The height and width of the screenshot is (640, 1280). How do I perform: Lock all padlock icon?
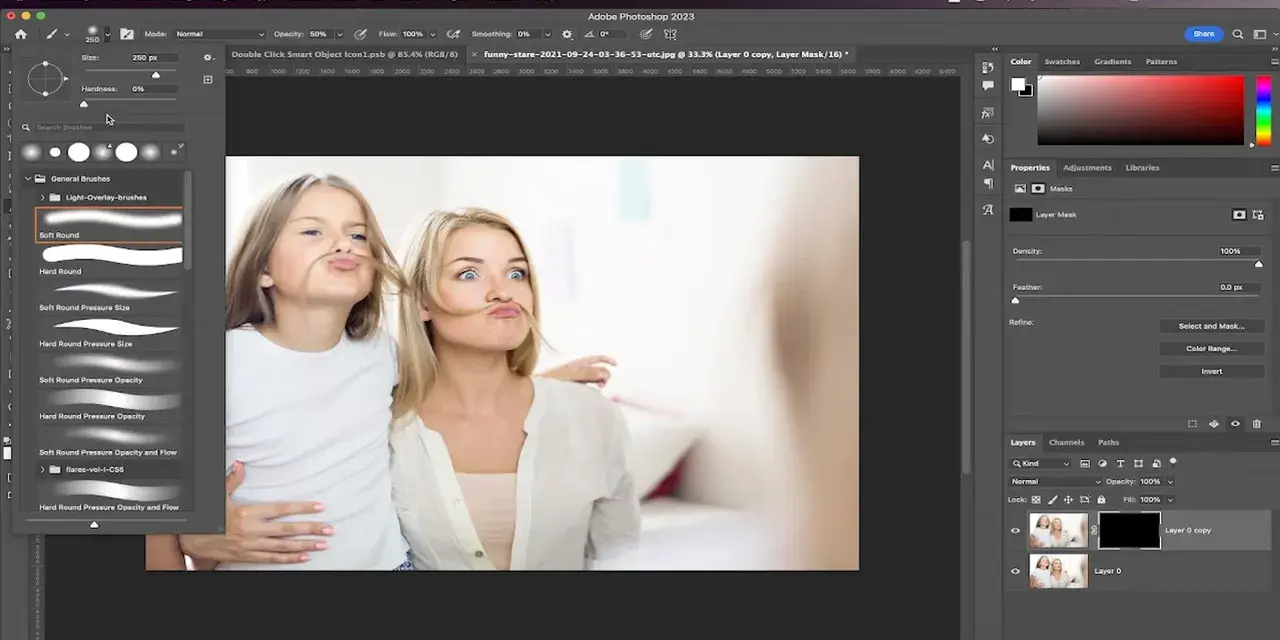(1101, 499)
